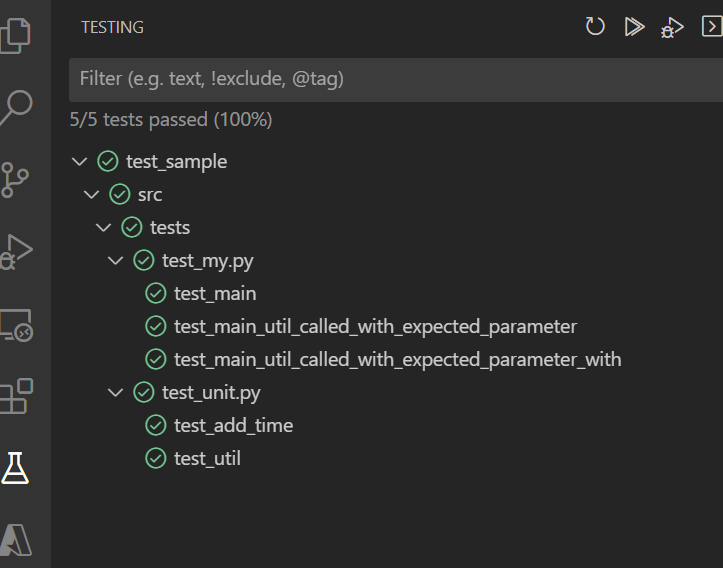Select the test_sample label

(177, 162)
